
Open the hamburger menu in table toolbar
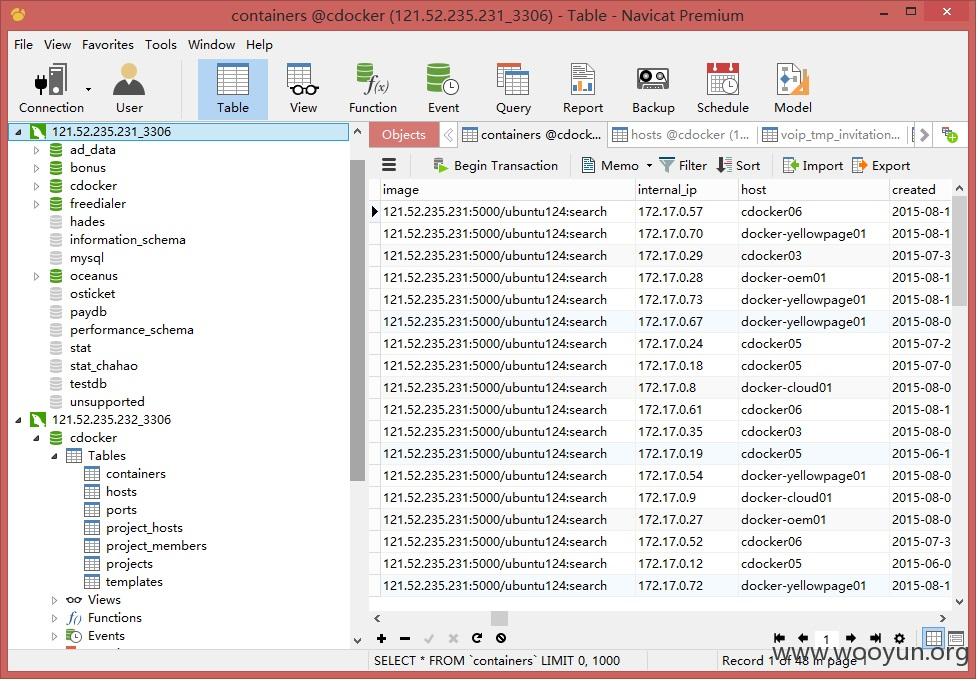coord(389,165)
